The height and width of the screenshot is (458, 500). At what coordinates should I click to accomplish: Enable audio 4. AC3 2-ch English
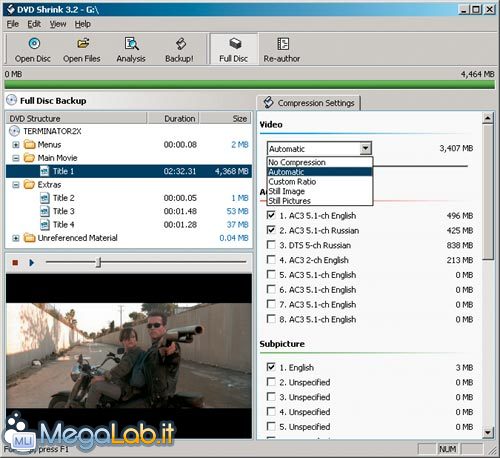[271, 259]
